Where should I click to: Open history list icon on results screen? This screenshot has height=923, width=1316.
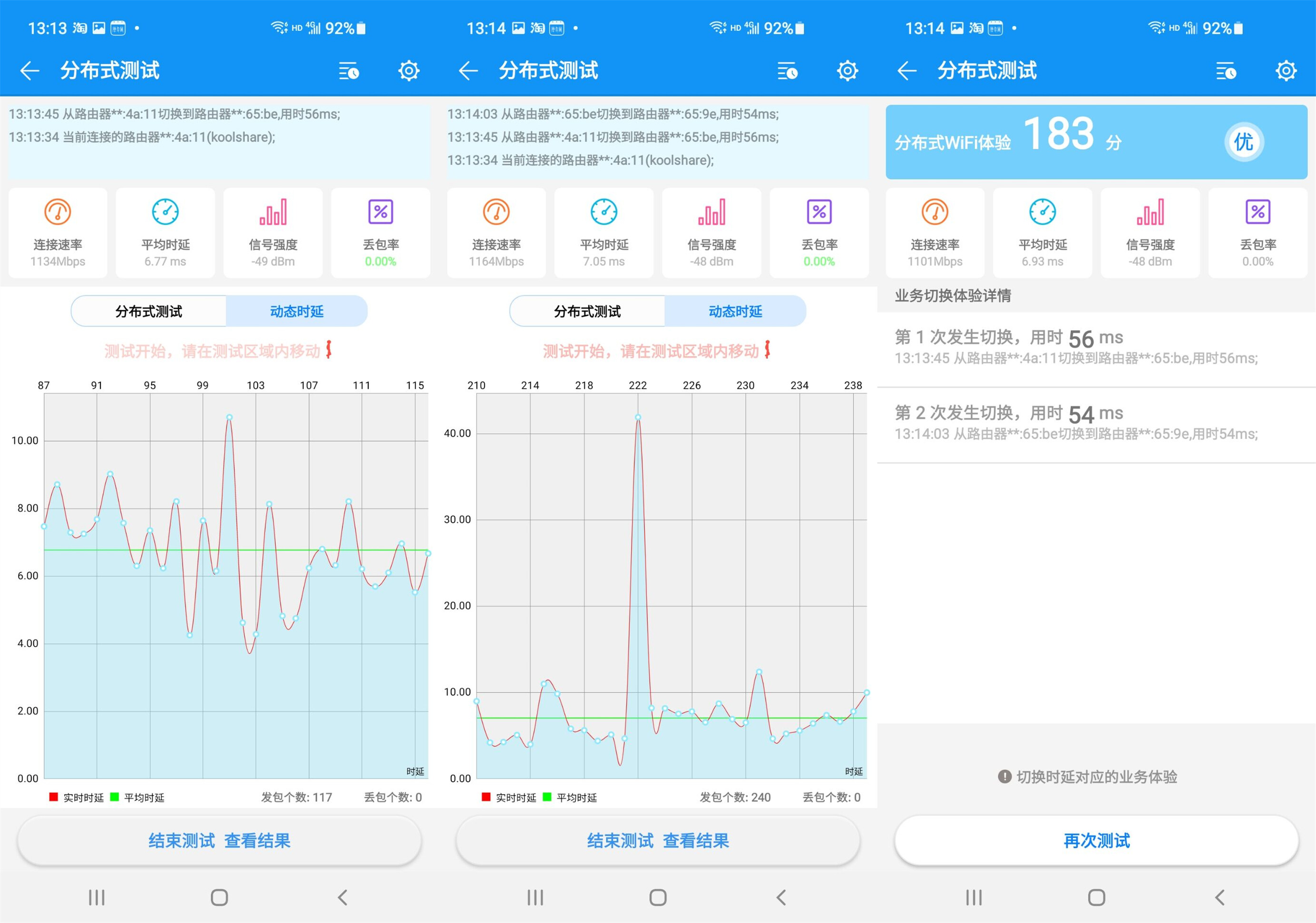1226,71
